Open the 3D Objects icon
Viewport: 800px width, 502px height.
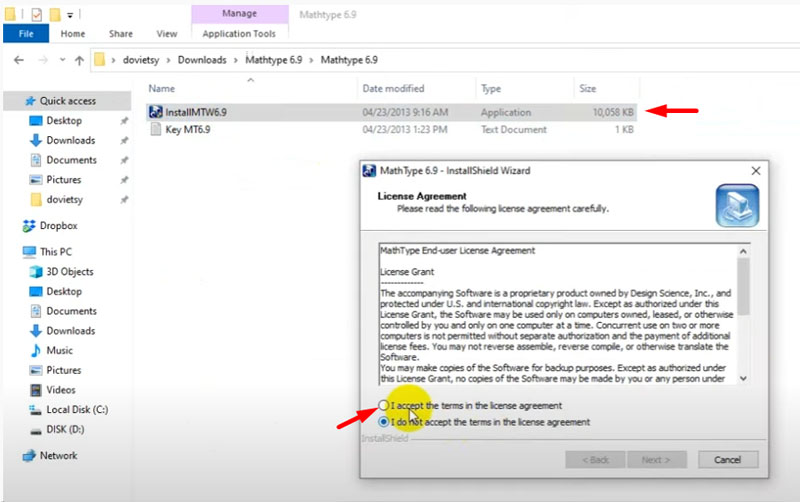coord(36,271)
